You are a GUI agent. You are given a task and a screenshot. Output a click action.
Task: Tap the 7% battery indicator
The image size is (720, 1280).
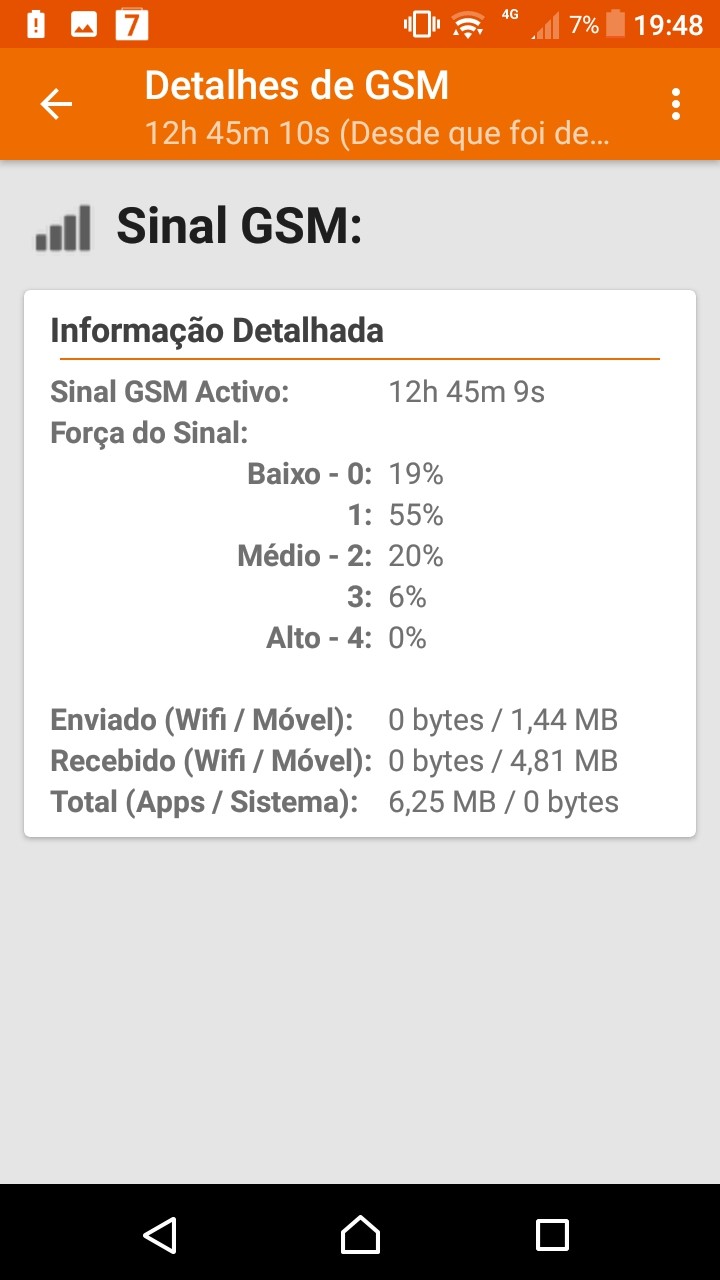(598, 24)
